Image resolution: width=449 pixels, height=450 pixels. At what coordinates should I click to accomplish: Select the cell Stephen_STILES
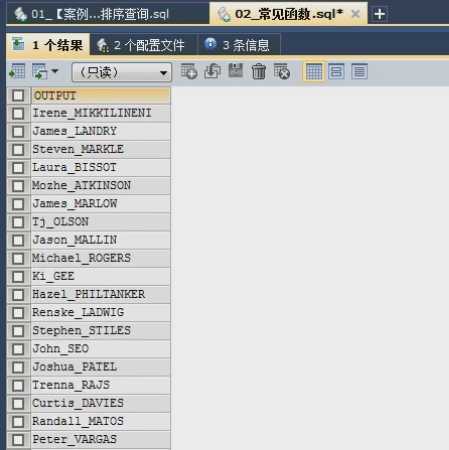pos(101,331)
